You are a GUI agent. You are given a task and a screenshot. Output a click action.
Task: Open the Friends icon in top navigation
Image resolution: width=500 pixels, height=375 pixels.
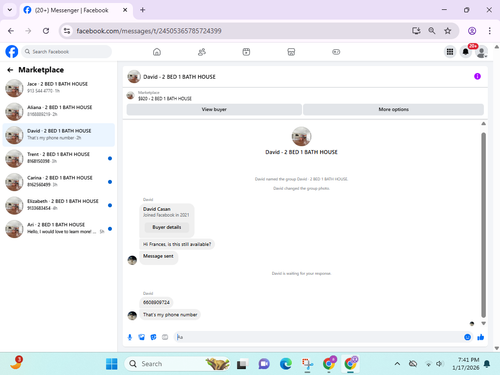(x=202, y=52)
